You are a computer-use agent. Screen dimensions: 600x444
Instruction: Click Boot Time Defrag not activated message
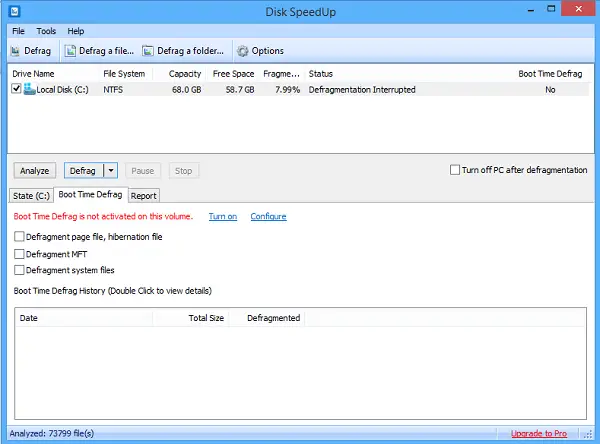coord(103,216)
